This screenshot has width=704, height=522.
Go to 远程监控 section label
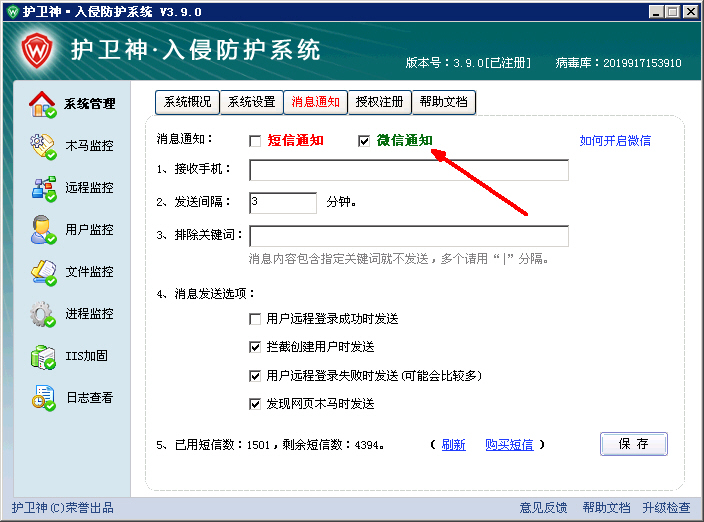pos(89,188)
